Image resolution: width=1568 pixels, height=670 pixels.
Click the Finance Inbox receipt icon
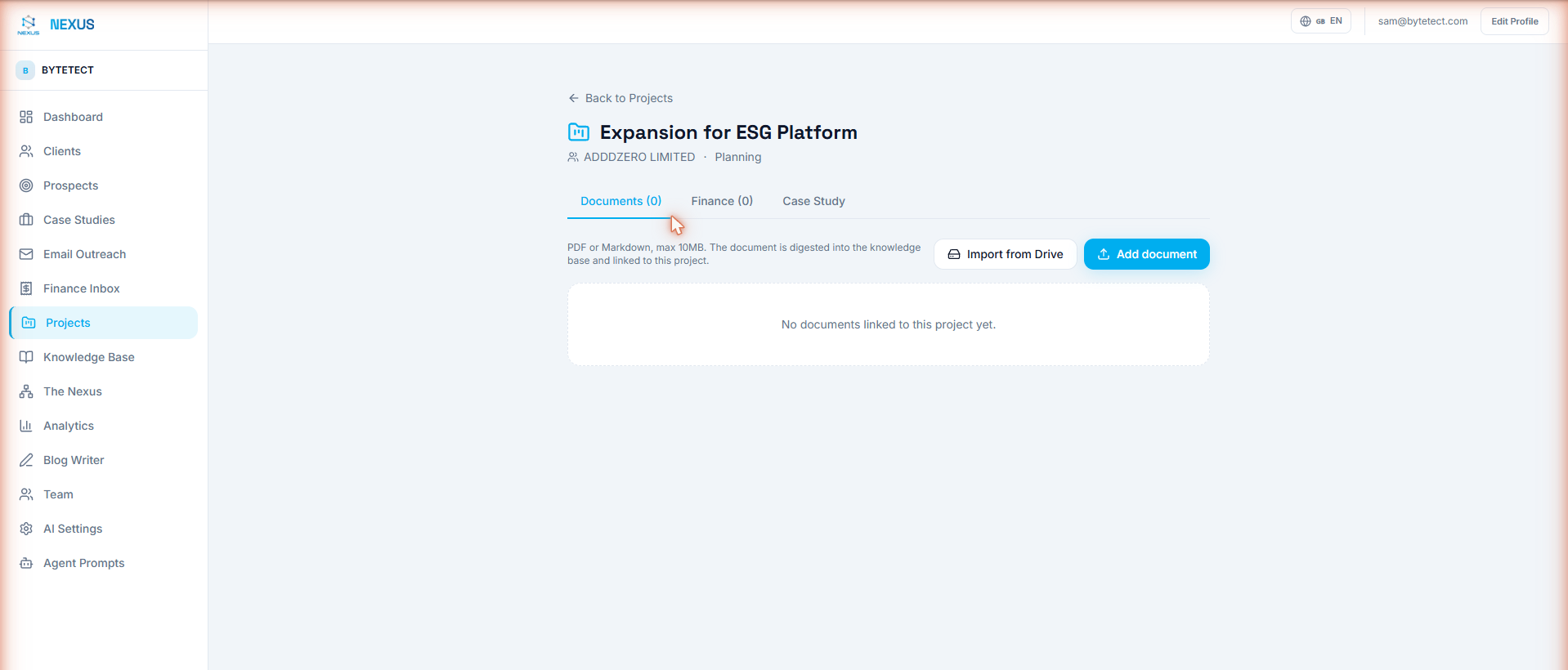[x=26, y=288]
